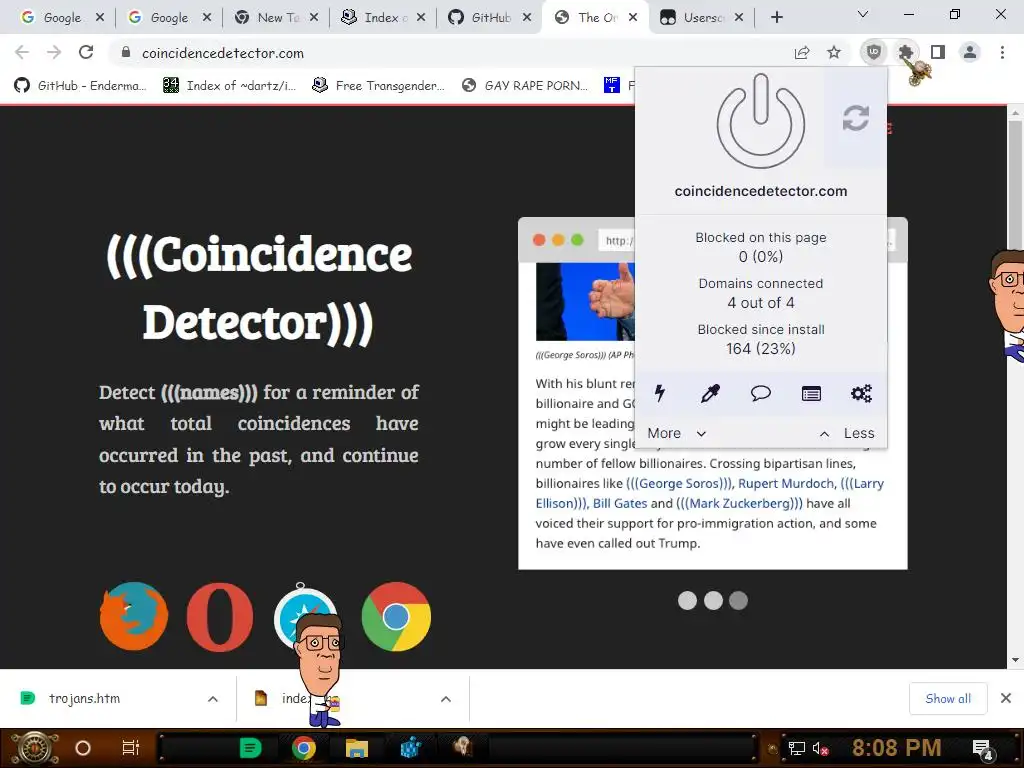Open the Extensions puzzle icon

(906, 52)
